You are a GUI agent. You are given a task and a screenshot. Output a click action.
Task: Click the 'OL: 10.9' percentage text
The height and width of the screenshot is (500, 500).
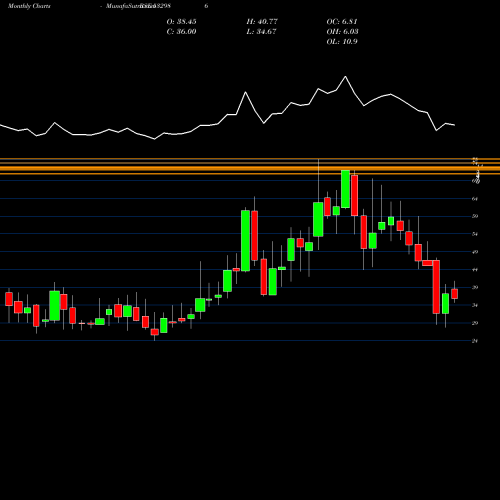[x=342, y=42]
